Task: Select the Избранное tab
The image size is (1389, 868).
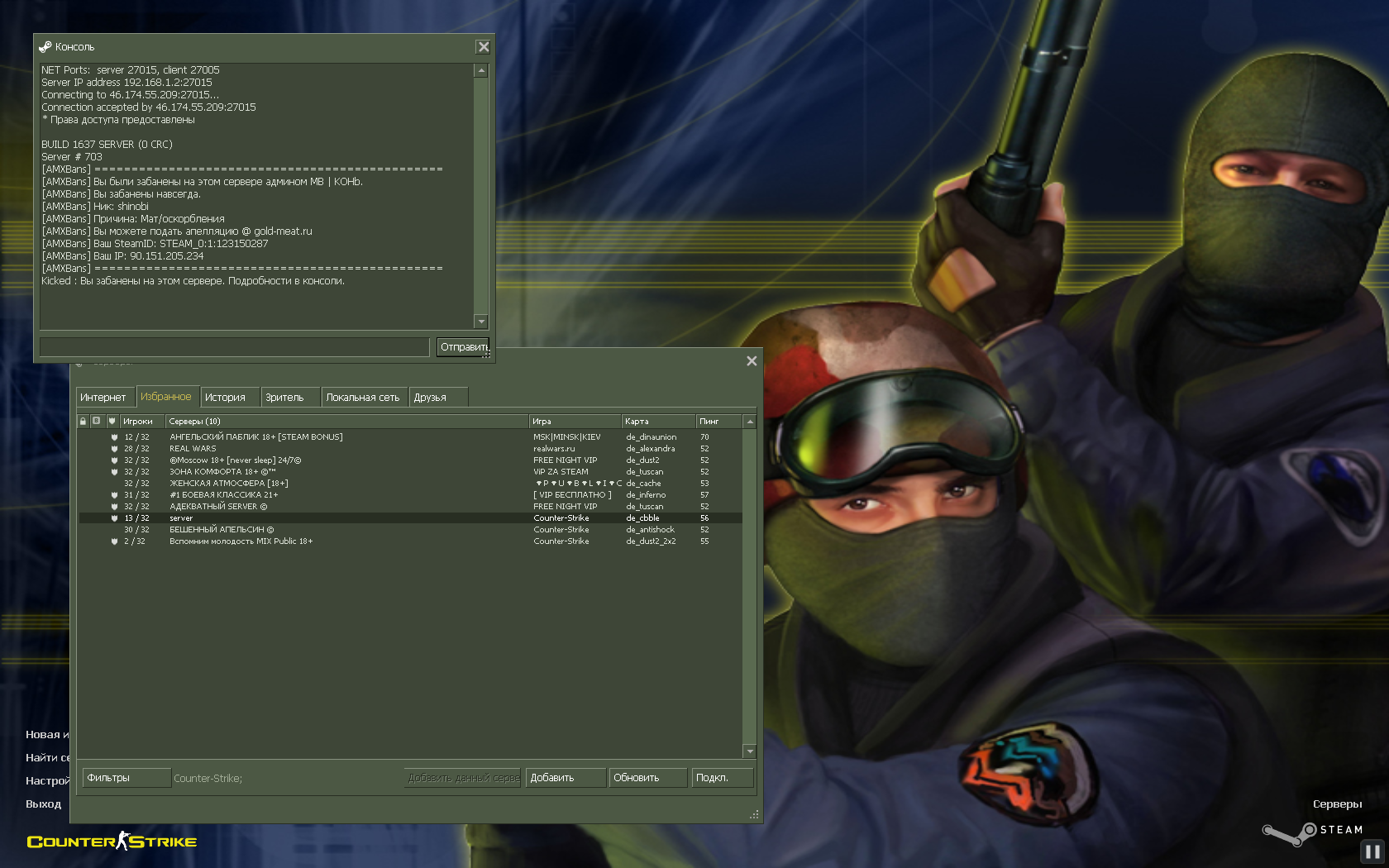Action: click(167, 397)
